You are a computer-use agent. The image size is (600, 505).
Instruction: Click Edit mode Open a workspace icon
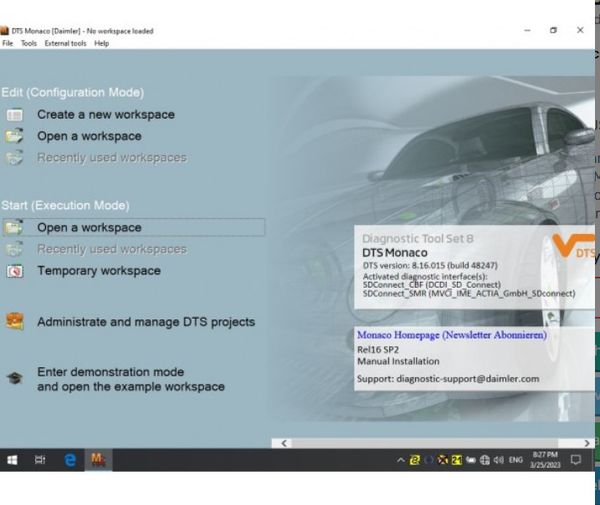[15, 136]
